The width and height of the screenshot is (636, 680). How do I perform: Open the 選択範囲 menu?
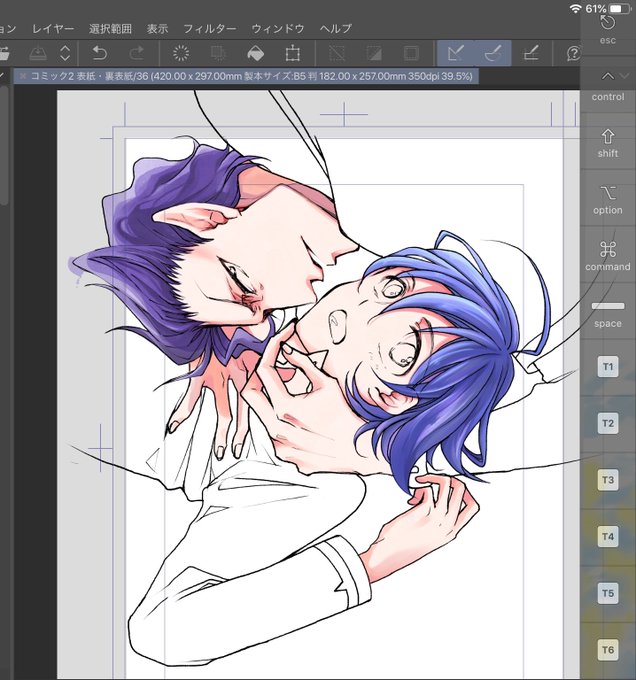click(x=110, y=29)
